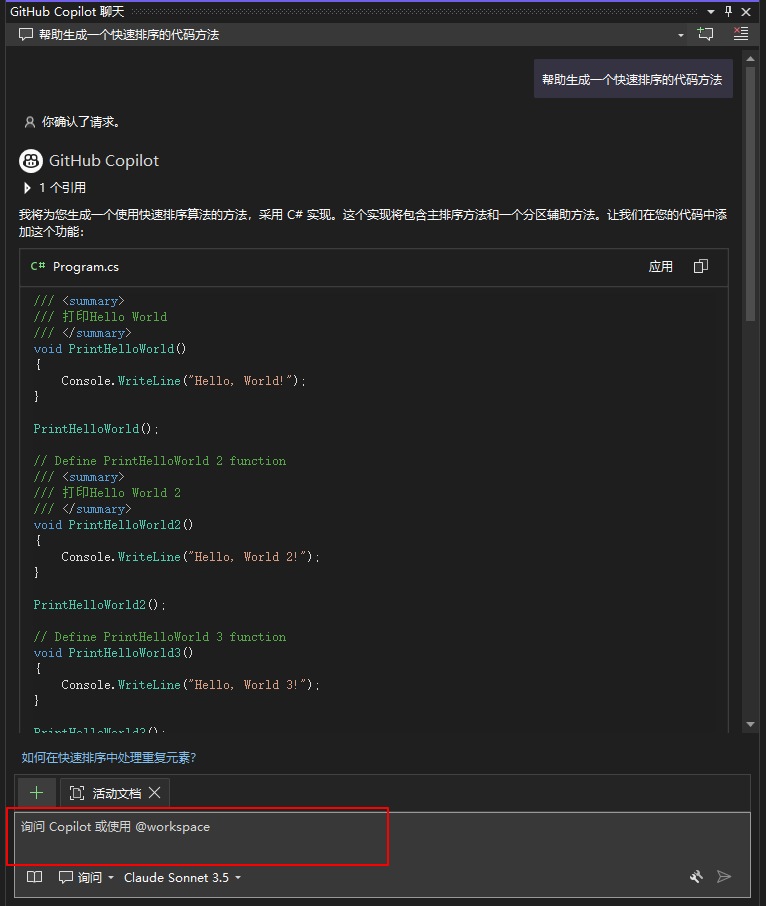Toggle the pin on the Copilot chat panel
This screenshot has width=766, height=906.
point(727,11)
